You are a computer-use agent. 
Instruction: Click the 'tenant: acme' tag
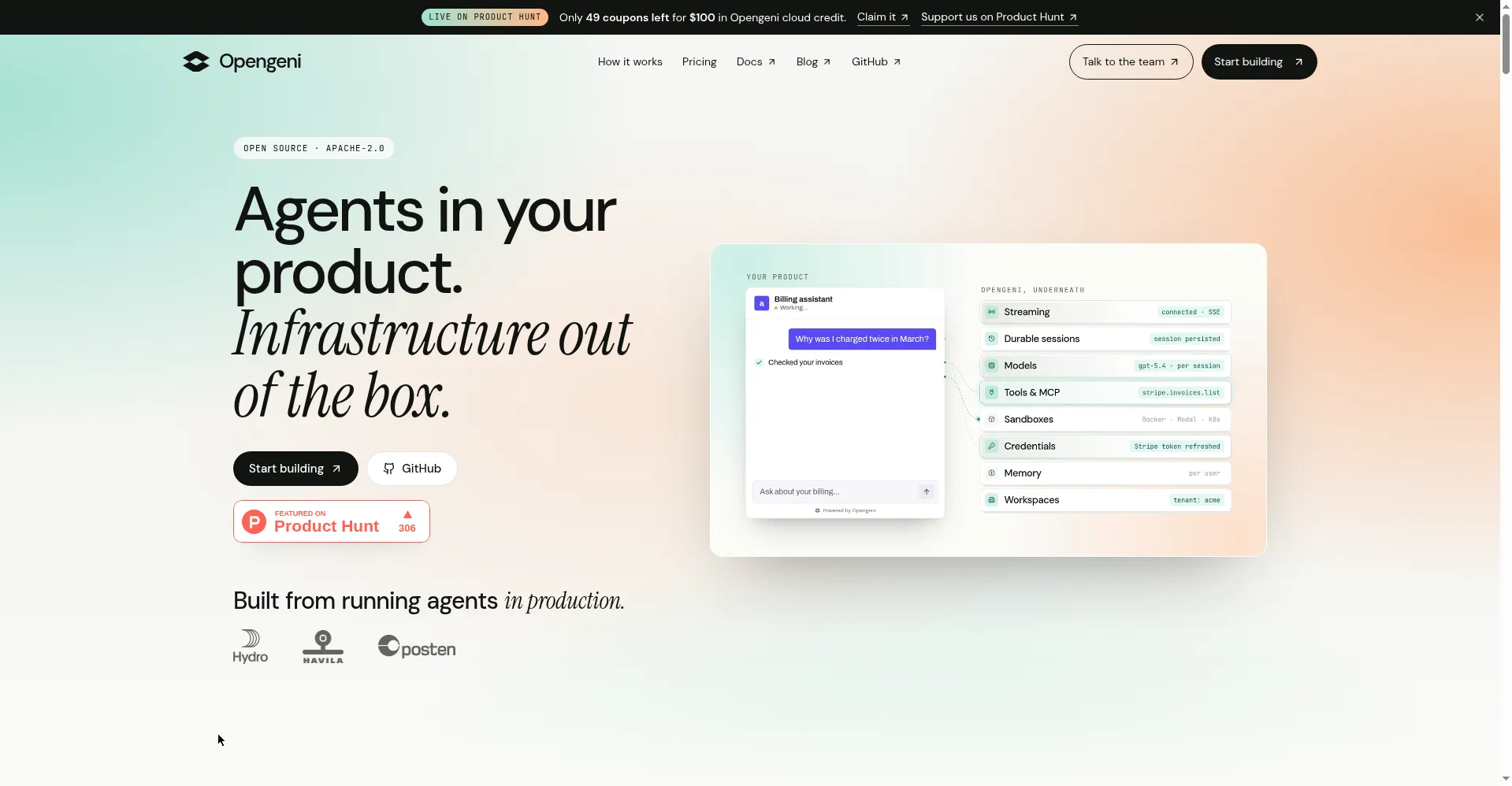[1196, 499]
